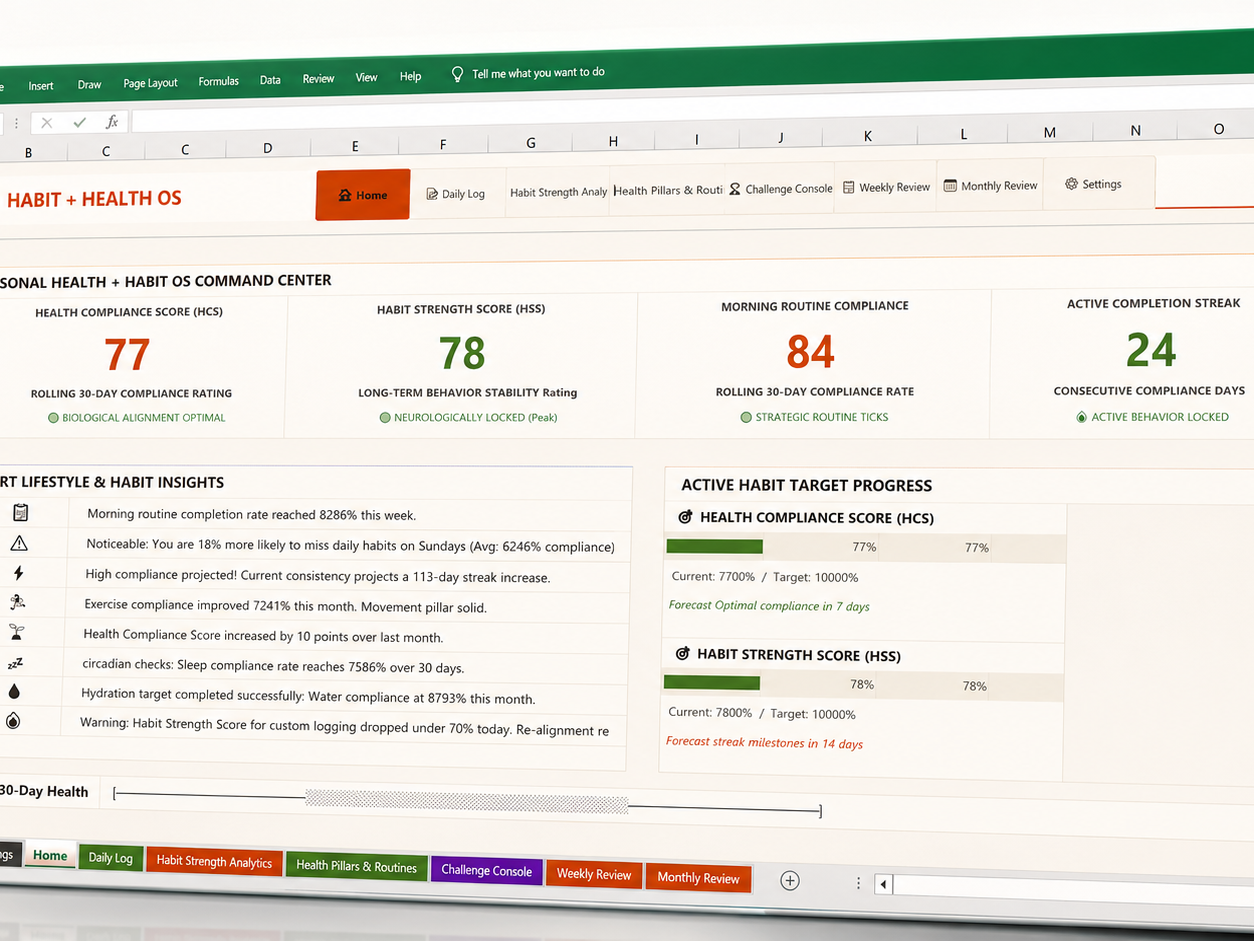Open the Weekly Review navigation button

[886, 187]
